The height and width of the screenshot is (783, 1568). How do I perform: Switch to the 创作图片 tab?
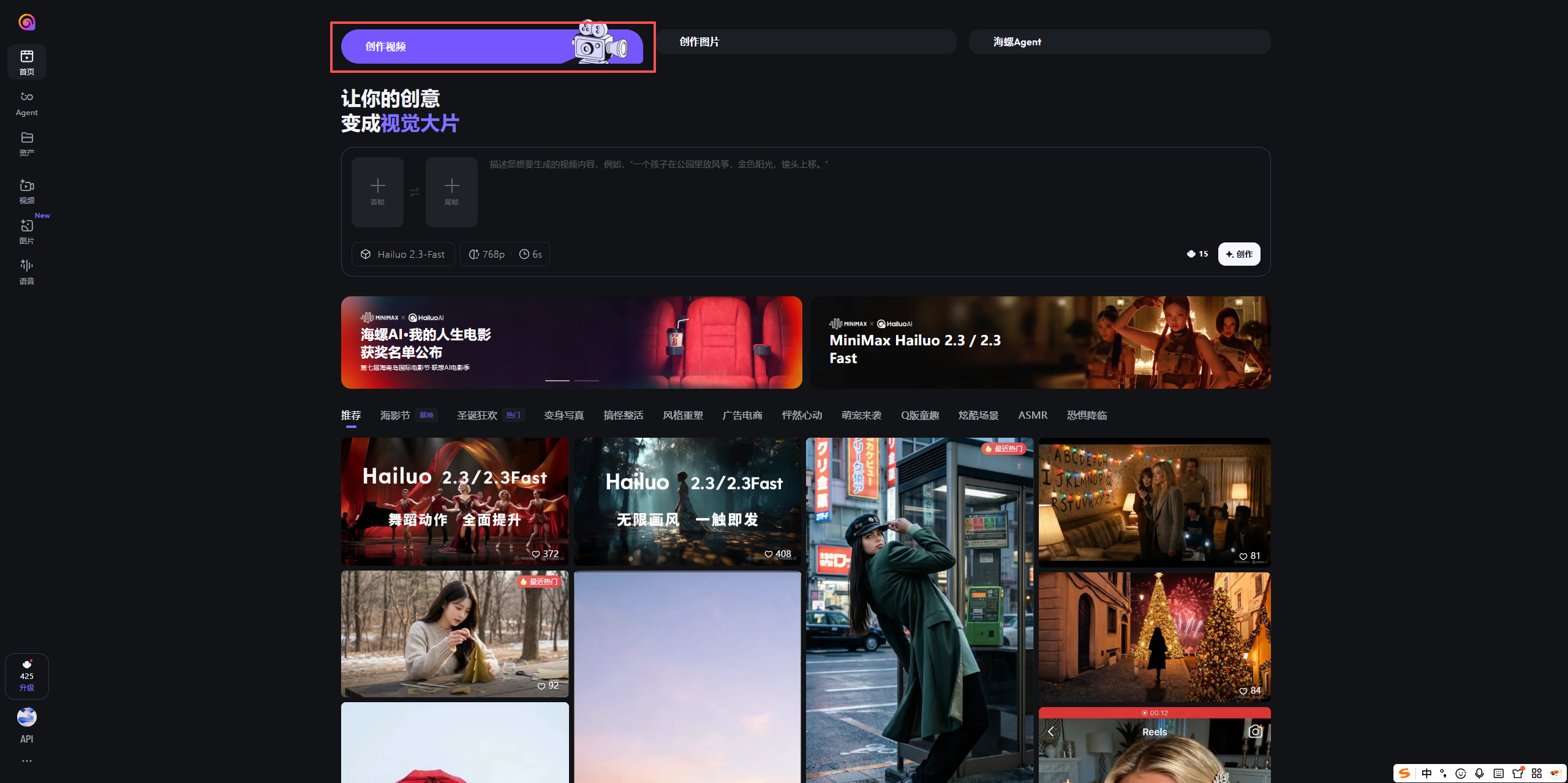click(x=806, y=42)
